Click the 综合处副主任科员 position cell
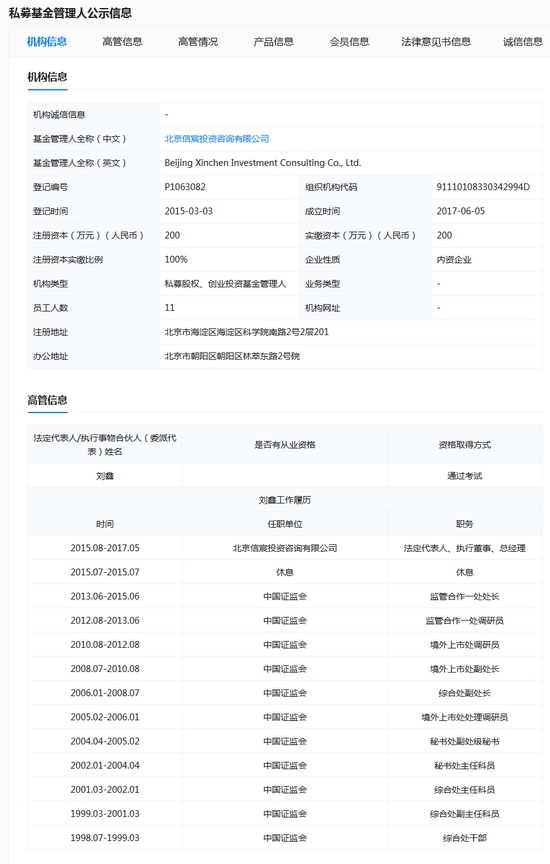This screenshot has height=864, width=550. point(465,814)
